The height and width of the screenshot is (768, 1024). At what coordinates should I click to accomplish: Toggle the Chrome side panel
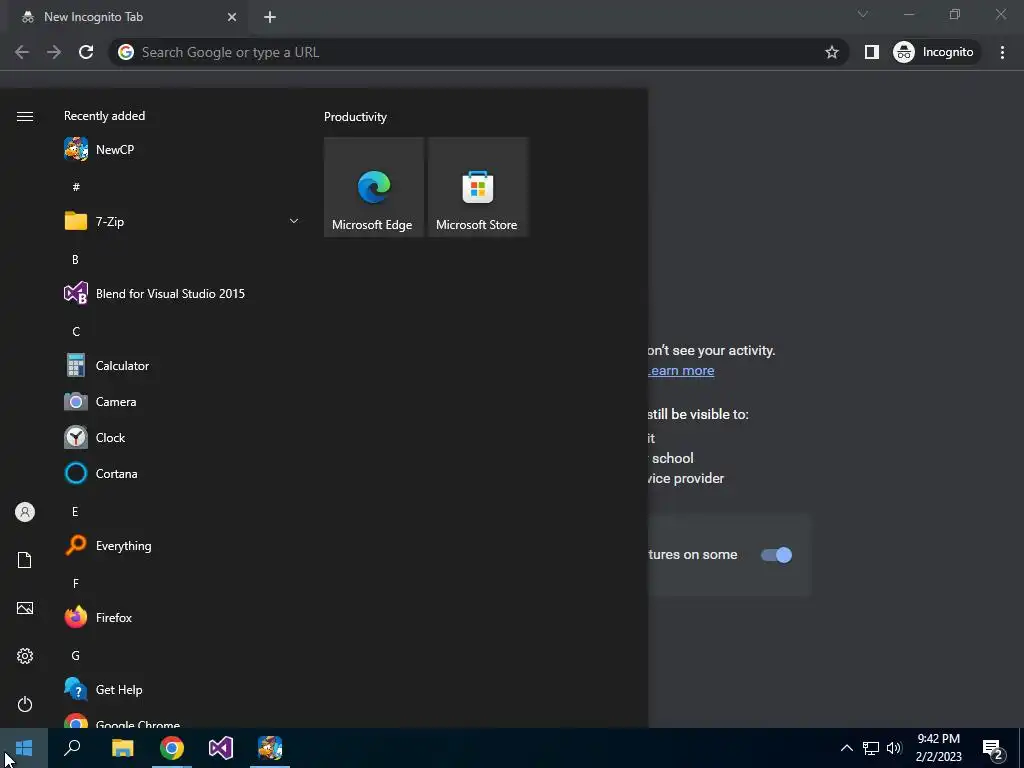coord(872,52)
